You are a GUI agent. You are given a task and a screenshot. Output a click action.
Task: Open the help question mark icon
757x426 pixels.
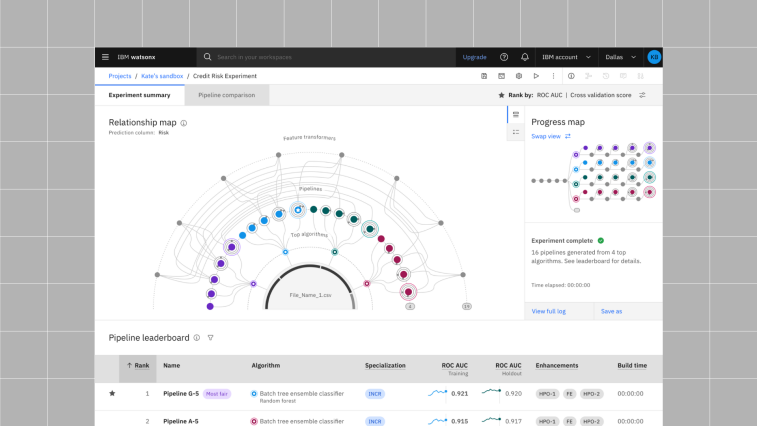click(504, 57)
